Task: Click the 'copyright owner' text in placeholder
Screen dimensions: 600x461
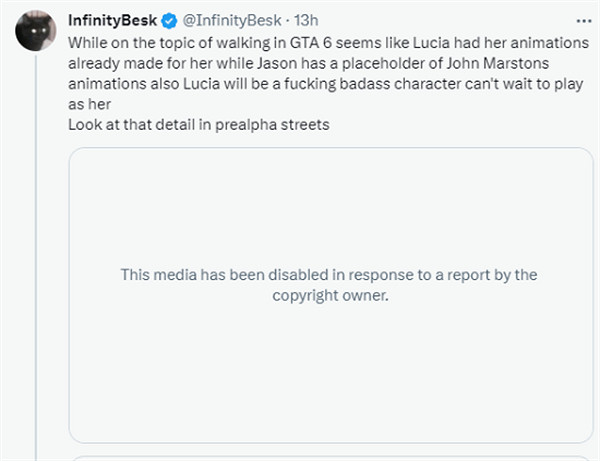Action: pos(329,296)
